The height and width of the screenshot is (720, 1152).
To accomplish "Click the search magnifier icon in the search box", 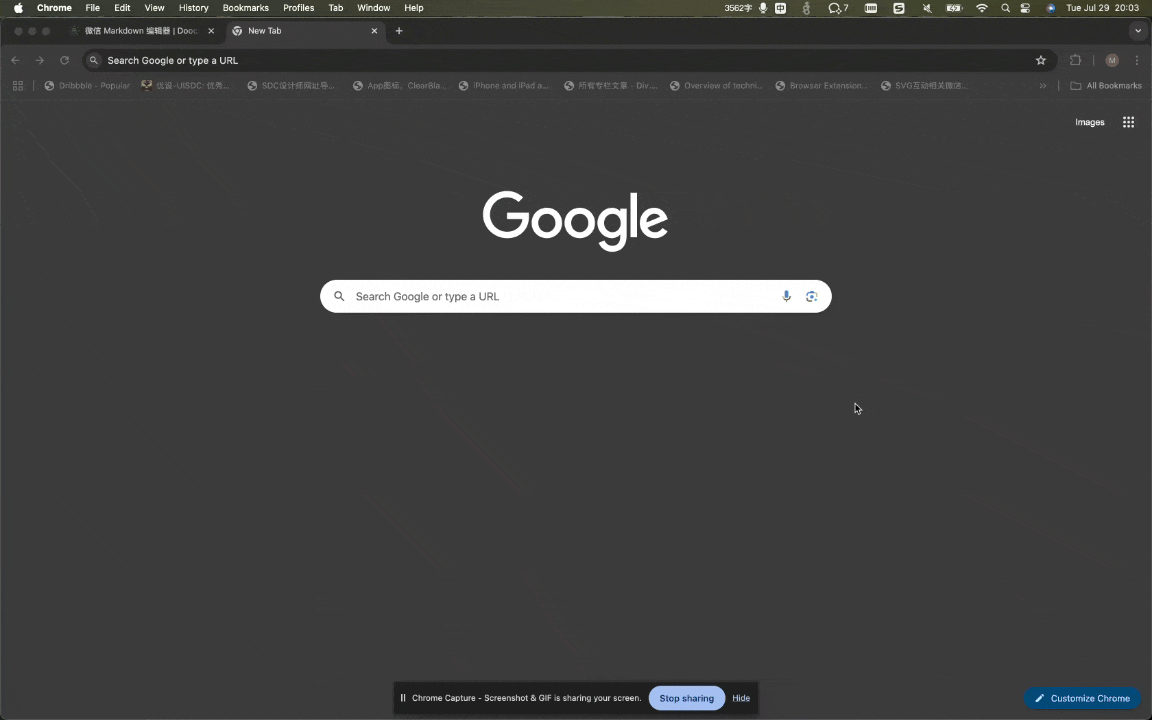I will 339,296.
